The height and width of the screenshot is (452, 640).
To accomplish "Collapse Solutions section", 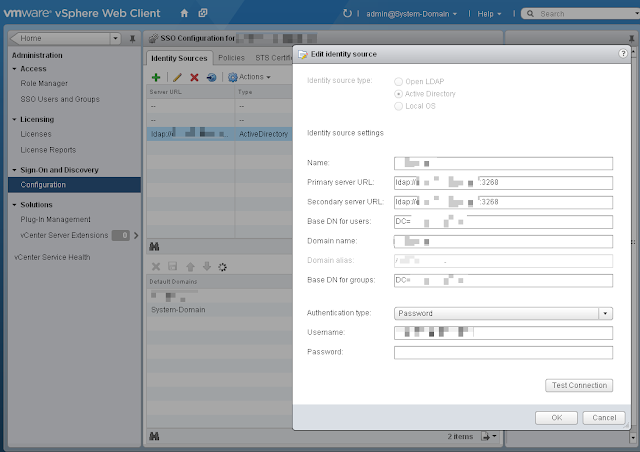I will [14, 205].
